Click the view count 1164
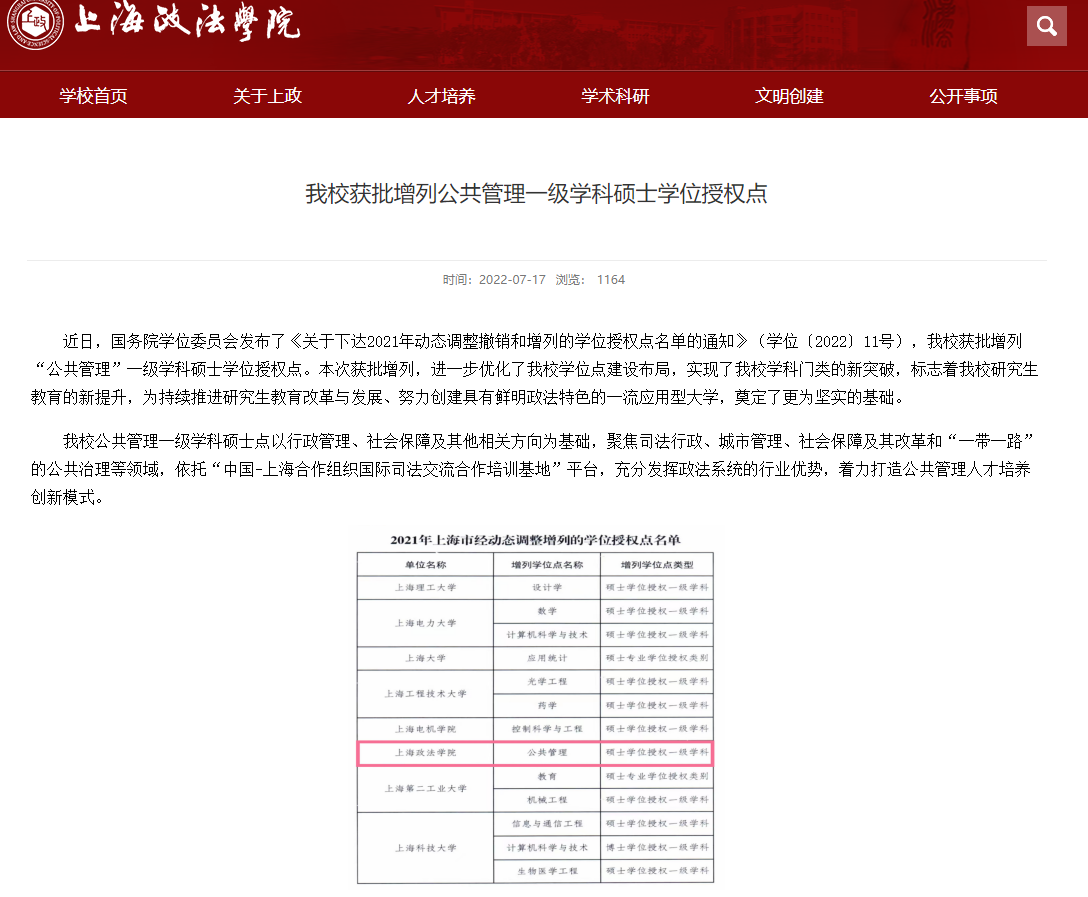This screenshot has width=1088, height=897. pyautogui.click(x=611, y=280)
